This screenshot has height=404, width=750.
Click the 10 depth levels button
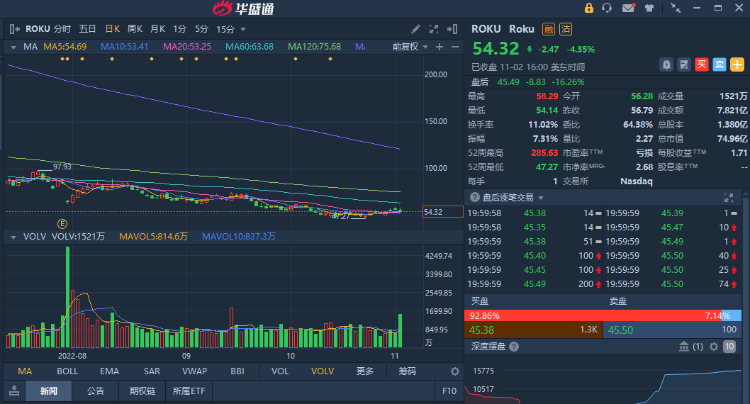pos(729,347)
